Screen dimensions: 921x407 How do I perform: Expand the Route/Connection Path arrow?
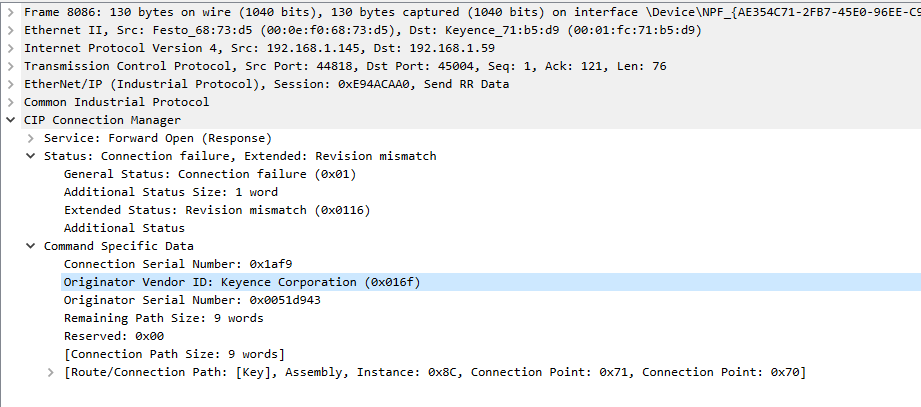coord(51,372)
